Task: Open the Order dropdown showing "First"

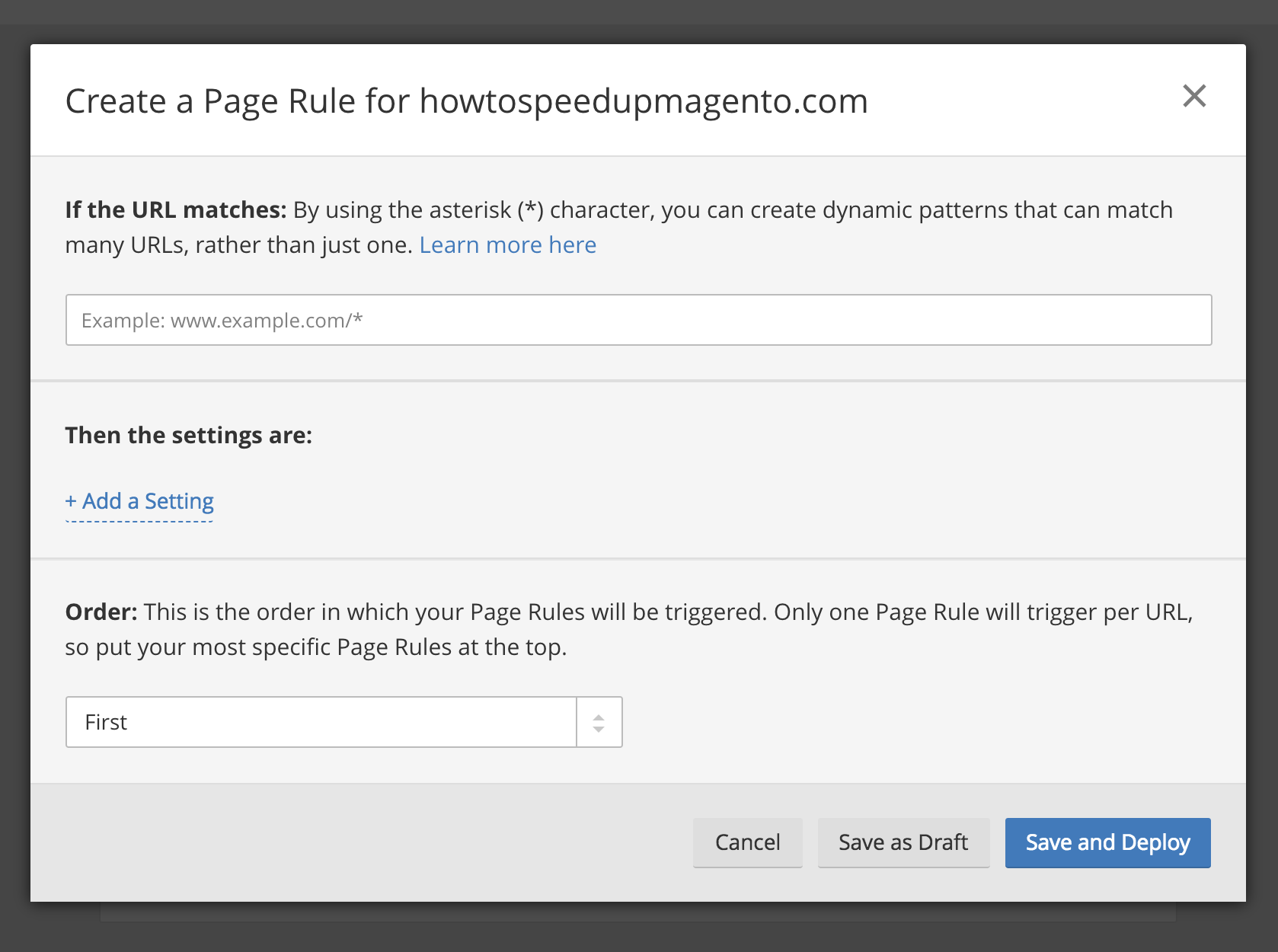Action: point(321,722)
